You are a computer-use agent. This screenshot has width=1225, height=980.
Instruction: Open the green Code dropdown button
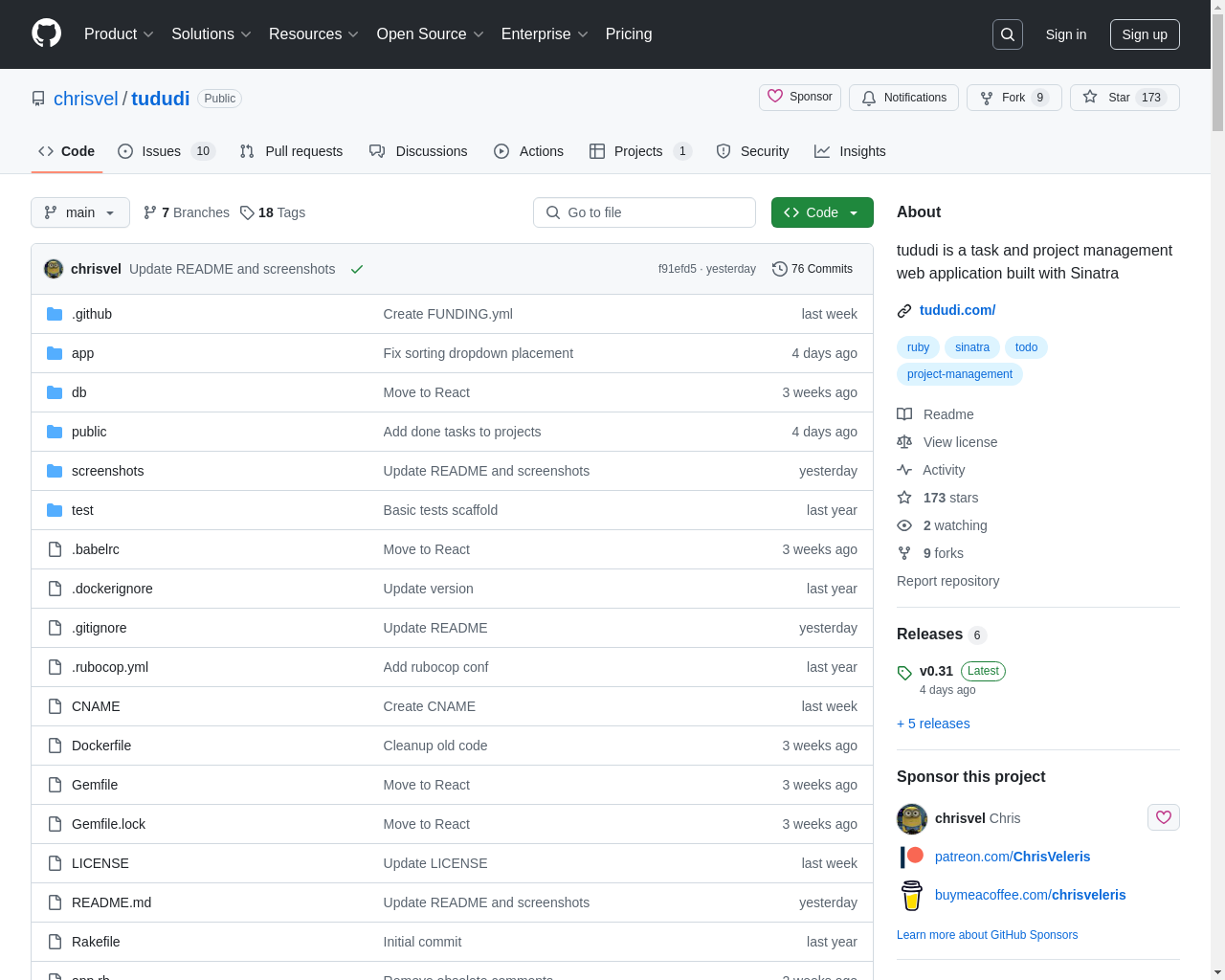pos(822,212)
